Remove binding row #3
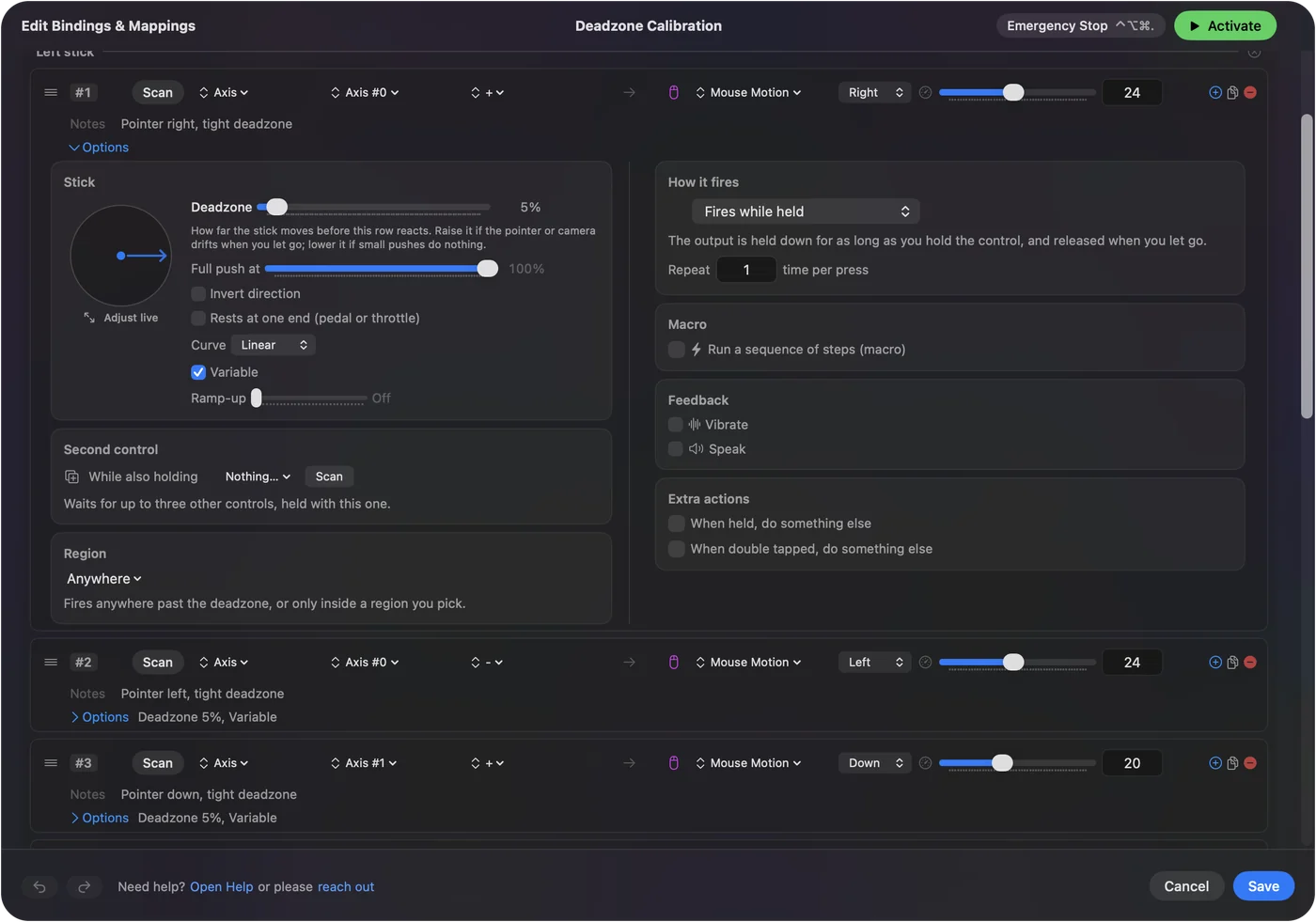The image size is (1316, 922). (x=1250, y=763)
